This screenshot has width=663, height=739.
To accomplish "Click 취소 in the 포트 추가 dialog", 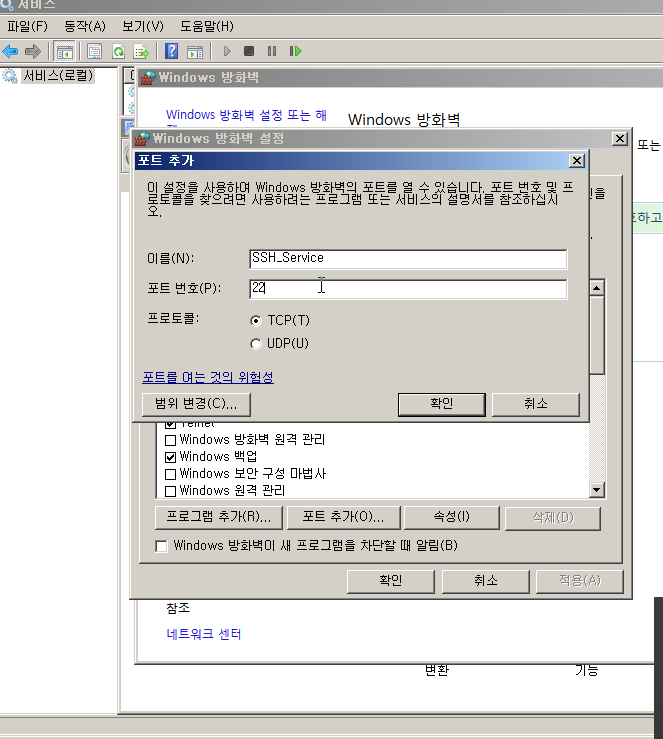I will pos(536,404).
